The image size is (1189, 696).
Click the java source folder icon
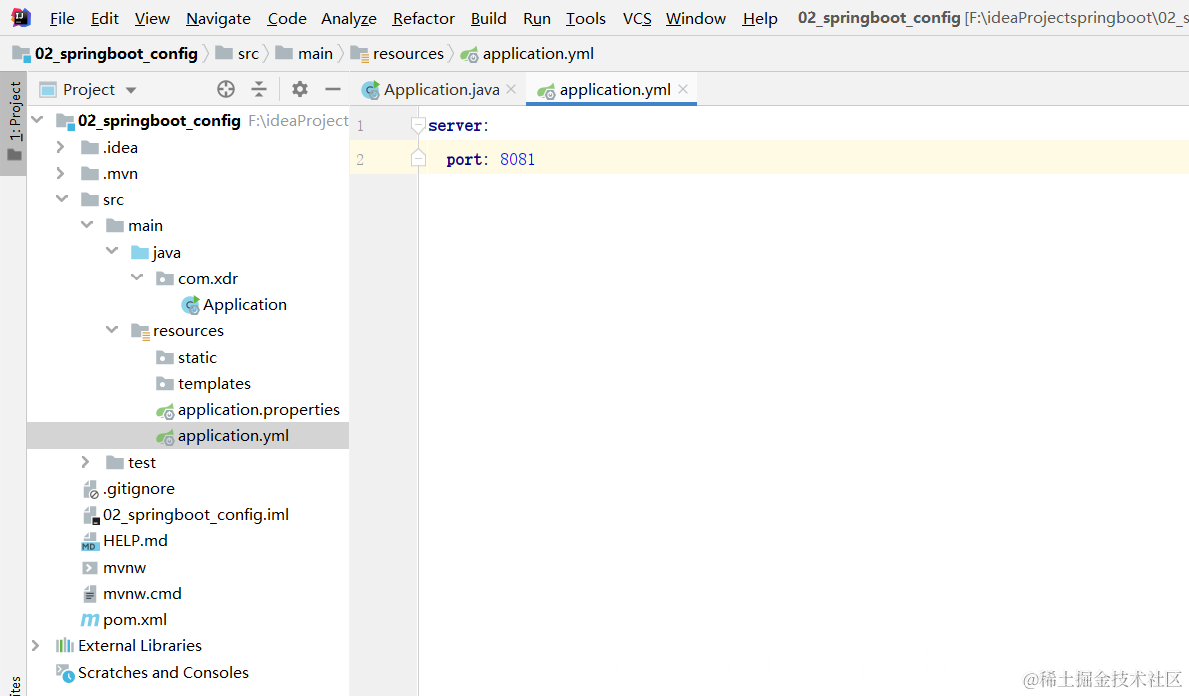tap(140, 252)
